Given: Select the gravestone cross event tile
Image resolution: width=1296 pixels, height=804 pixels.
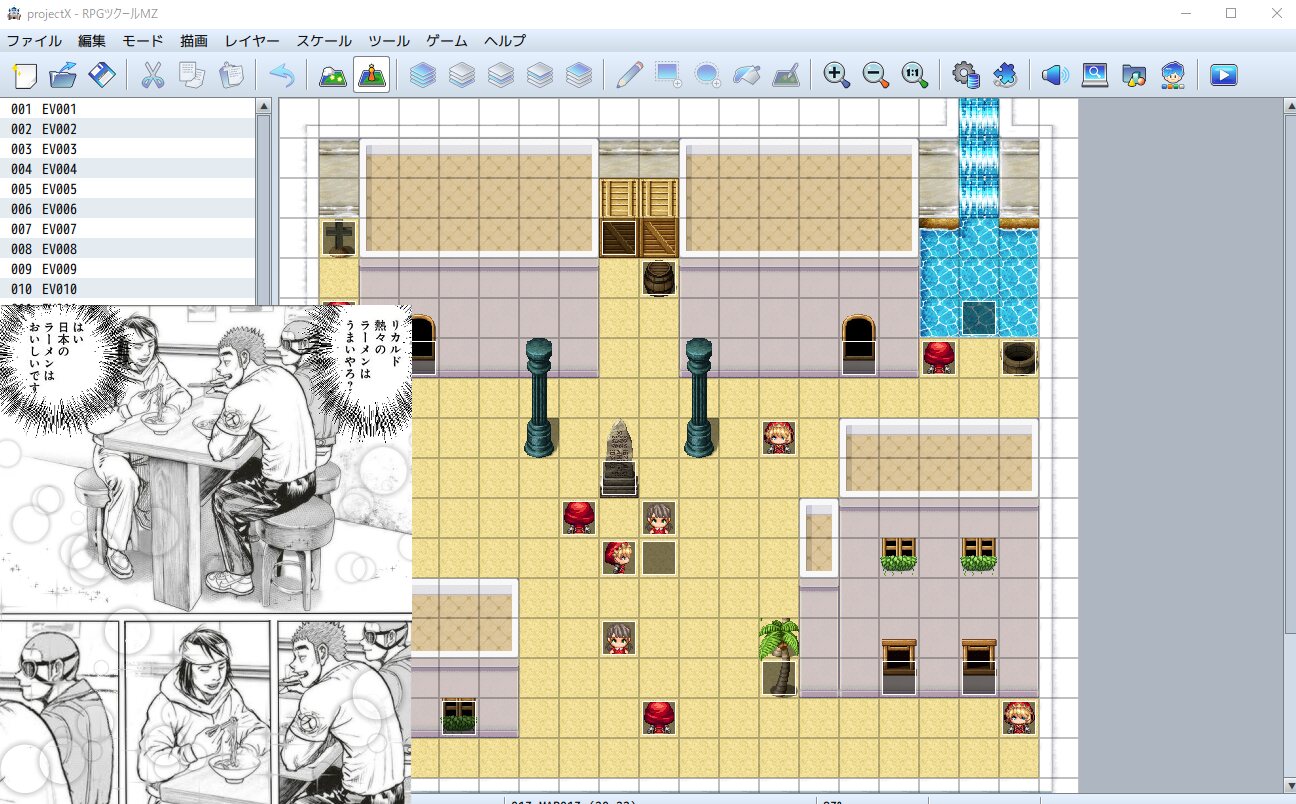Looking at the screenshot, I should click(339, 238).
